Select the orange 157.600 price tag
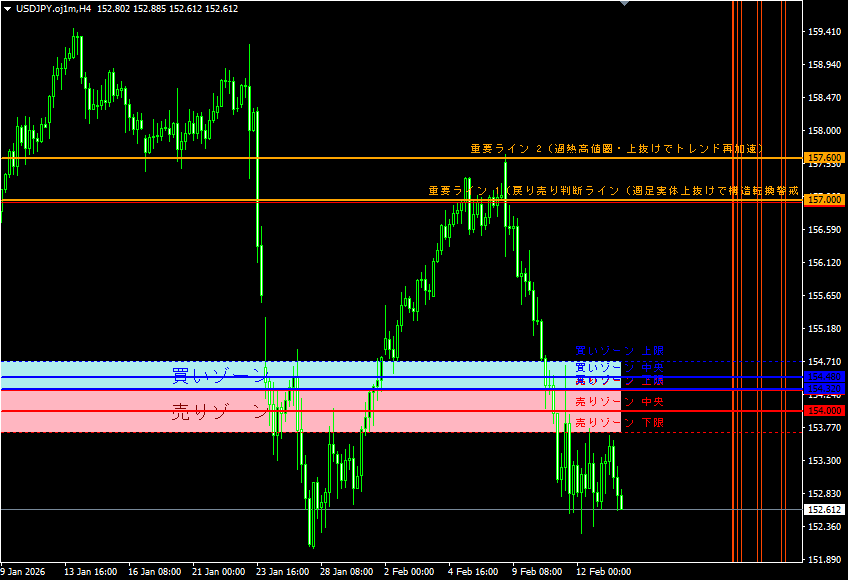Image resolution: width=848 pixels, height=580 pixels. [x=824, y=158]
